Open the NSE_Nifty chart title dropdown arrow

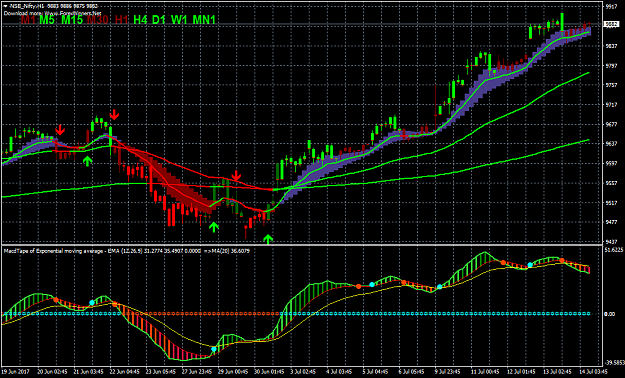(5, 6)
